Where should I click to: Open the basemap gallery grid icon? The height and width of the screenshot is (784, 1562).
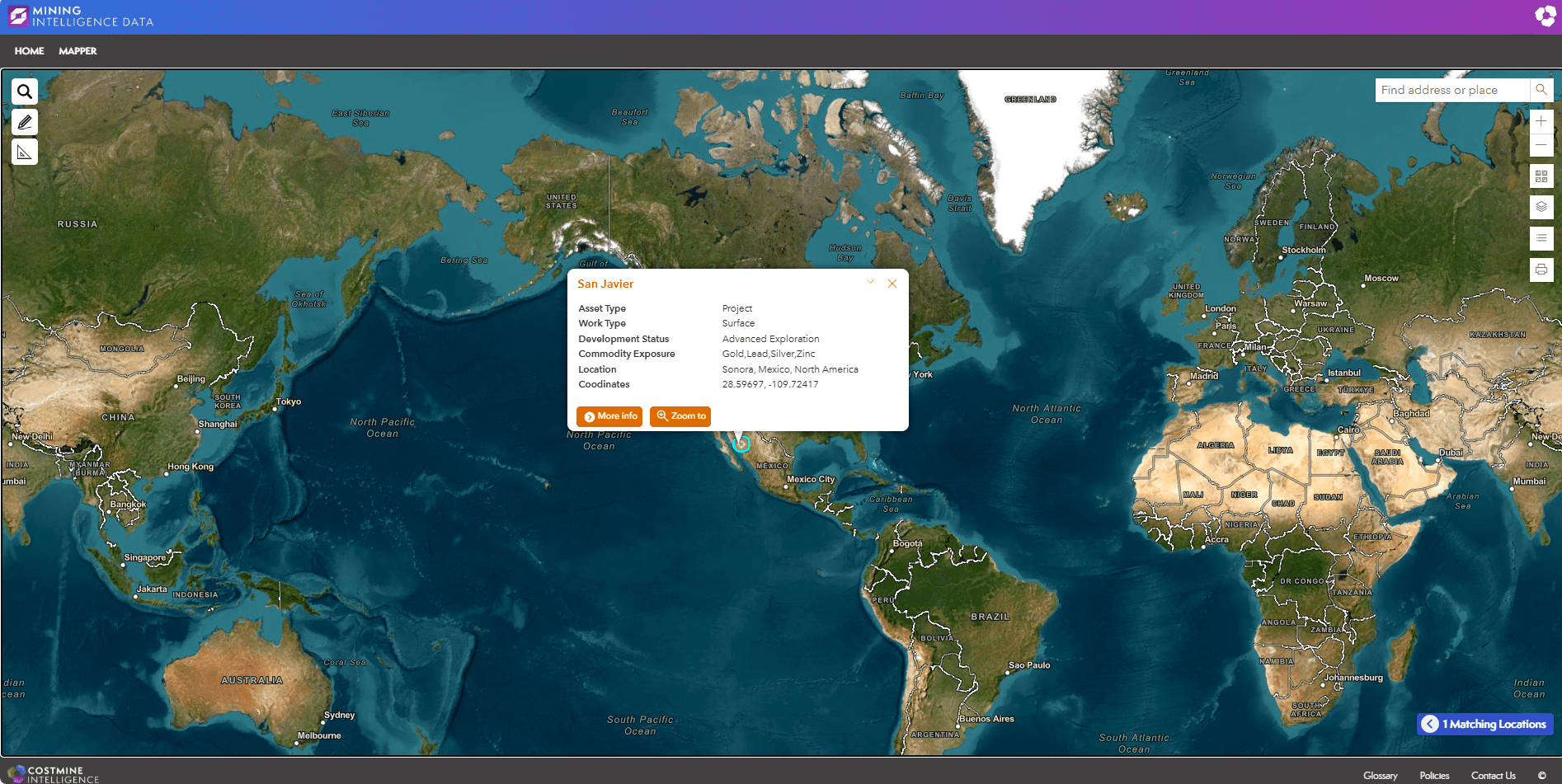pos(1541,176)
